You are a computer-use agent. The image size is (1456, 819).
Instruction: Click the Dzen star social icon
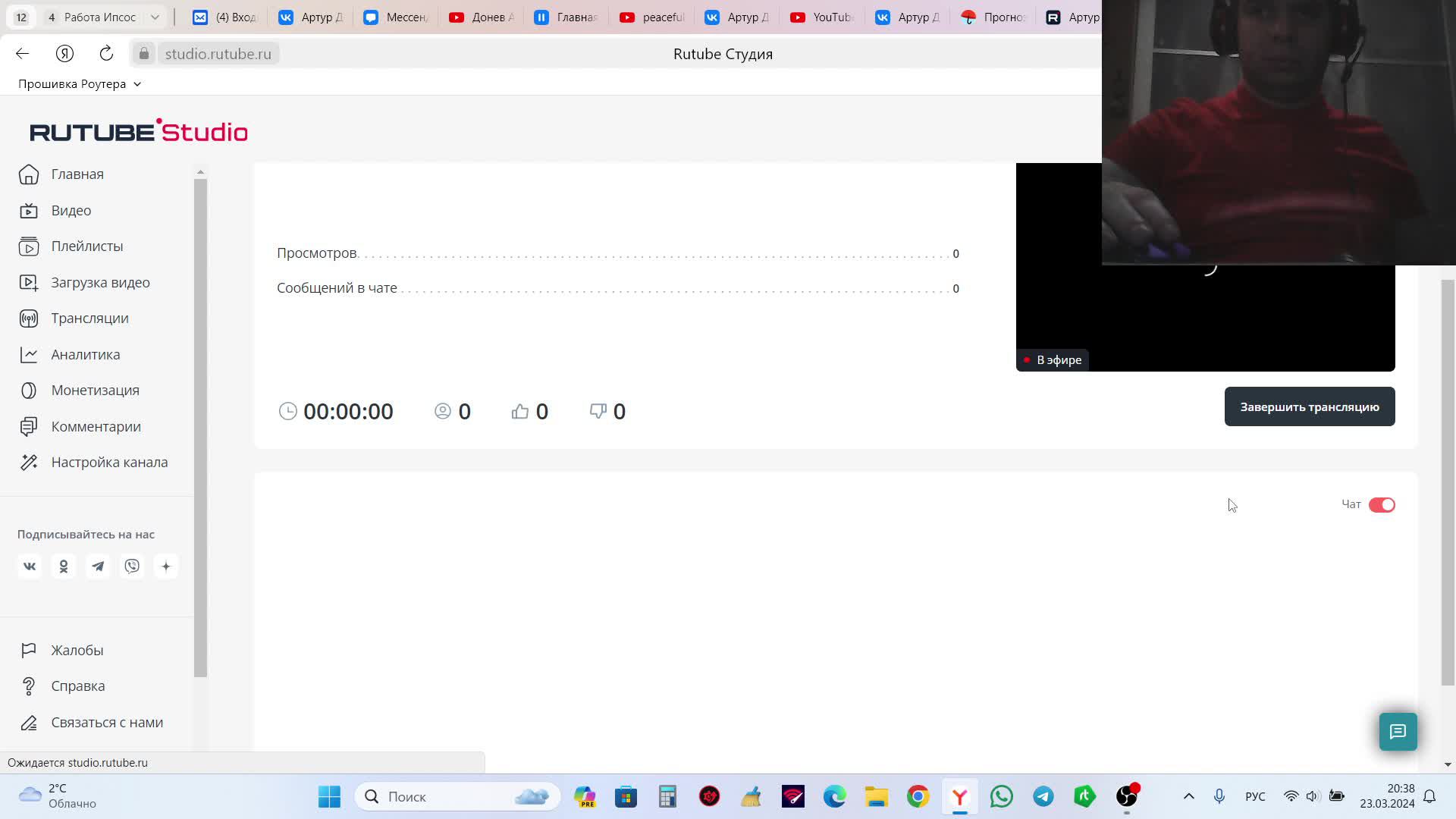[x=166, y=566]
